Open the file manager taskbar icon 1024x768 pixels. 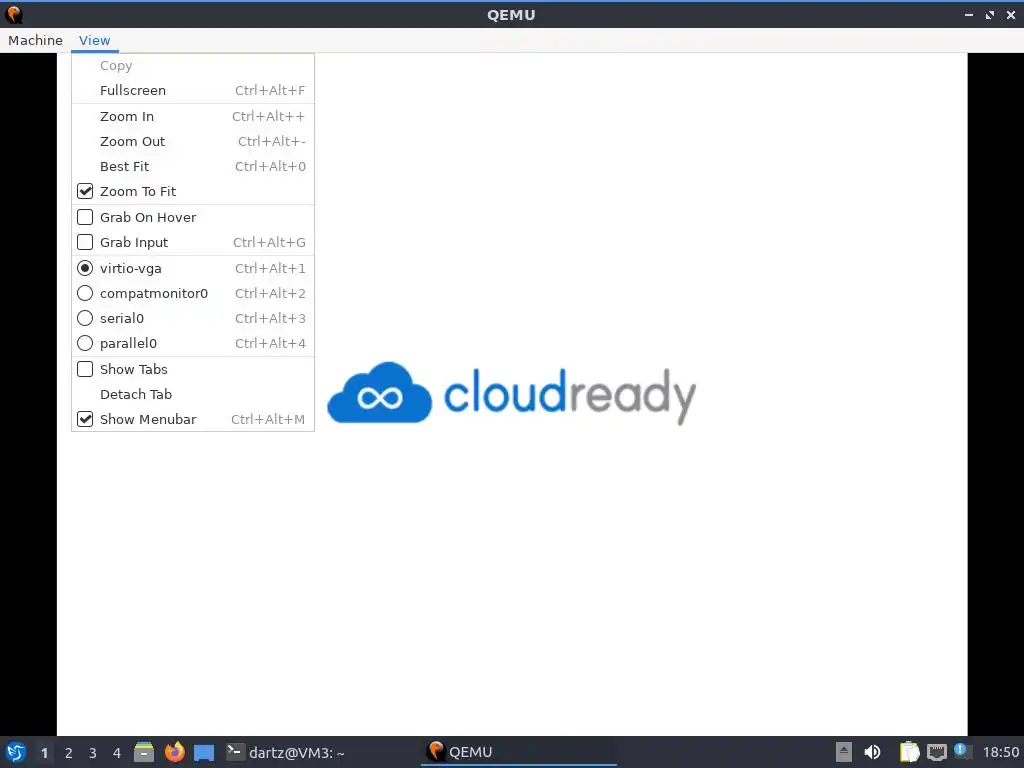click(144, 752)
